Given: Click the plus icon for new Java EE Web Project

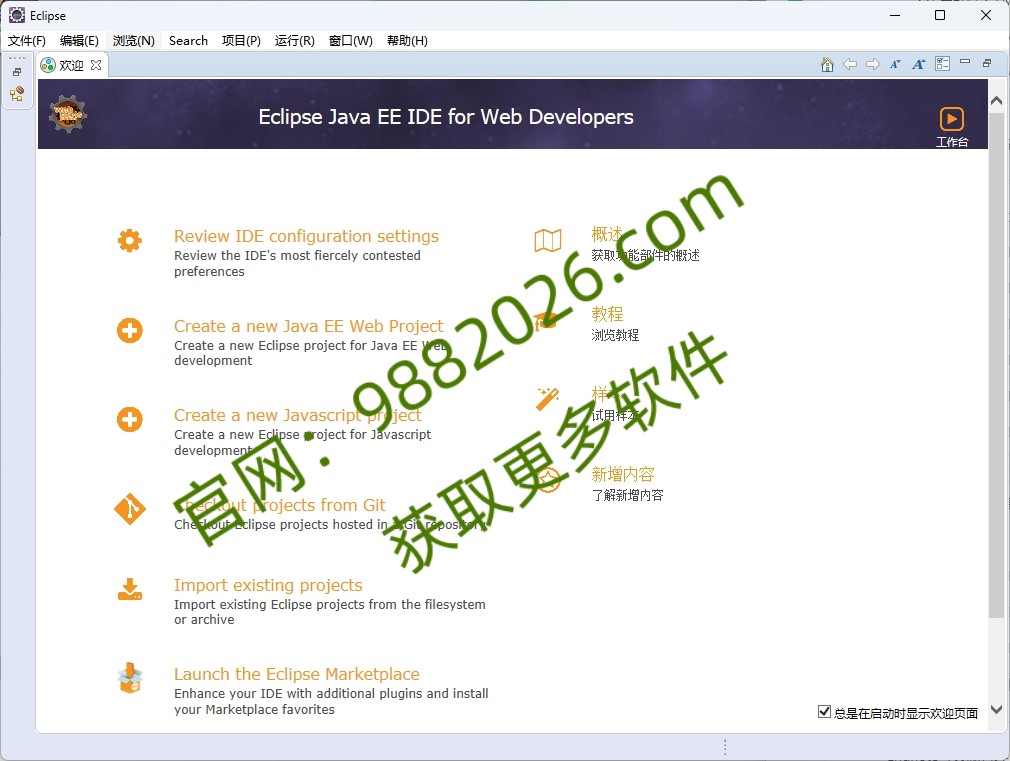Looking at the screenshot, I should pos(129,330).
